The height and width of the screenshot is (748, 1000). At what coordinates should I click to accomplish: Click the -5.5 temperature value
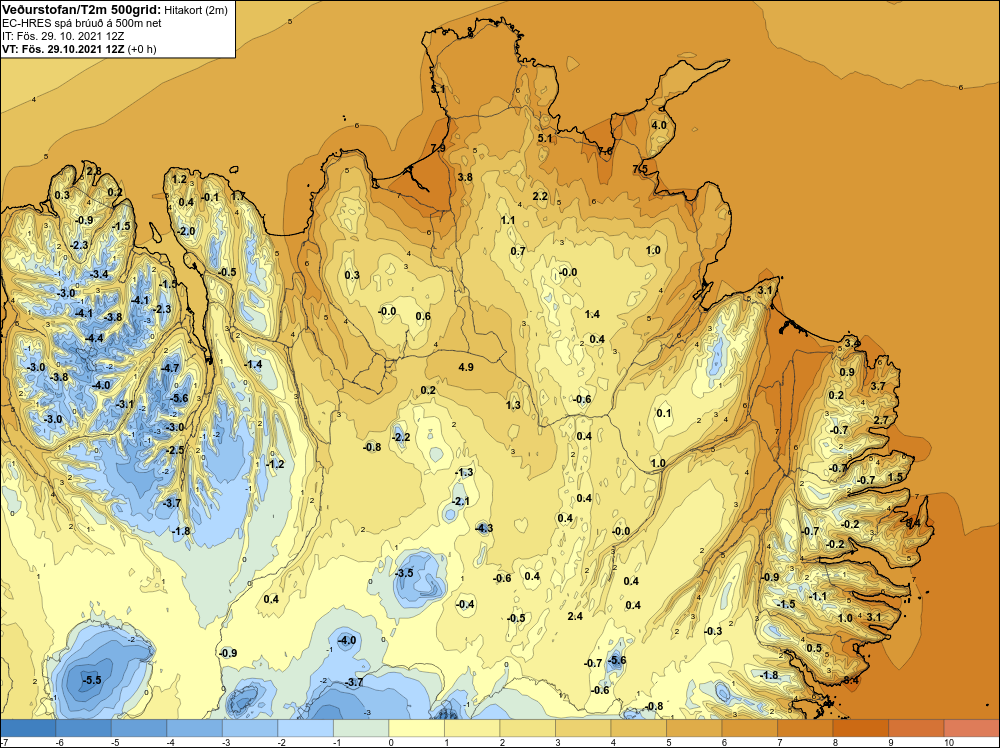point(92,680)
